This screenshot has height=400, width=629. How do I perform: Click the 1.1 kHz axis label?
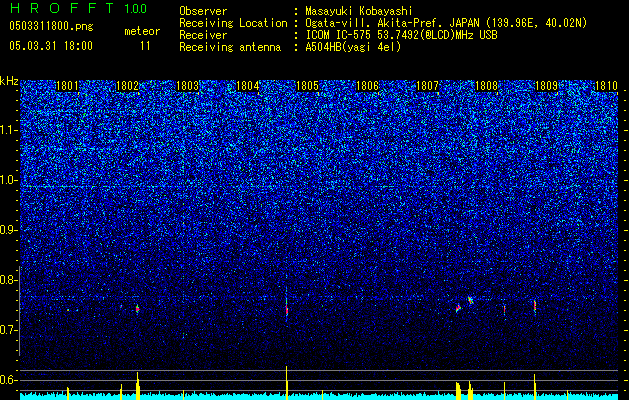tap(9, 130)
